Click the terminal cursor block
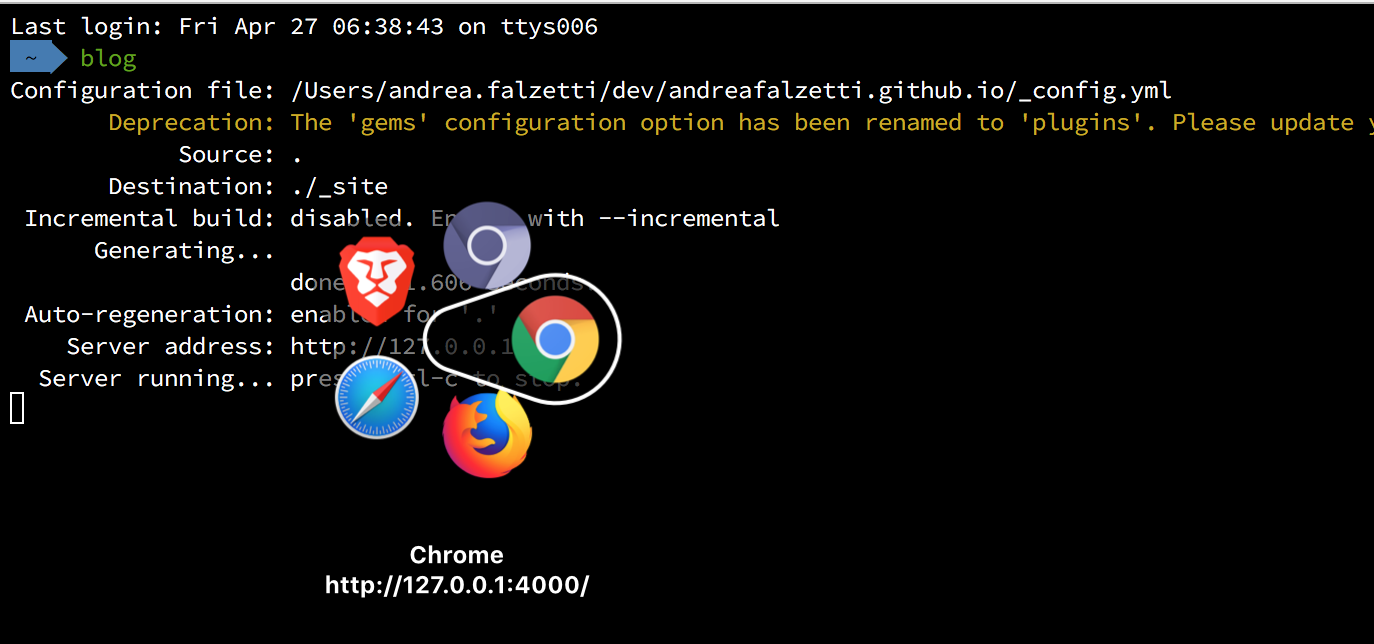Screen dimensions: 1374x644 pos(17,408)
